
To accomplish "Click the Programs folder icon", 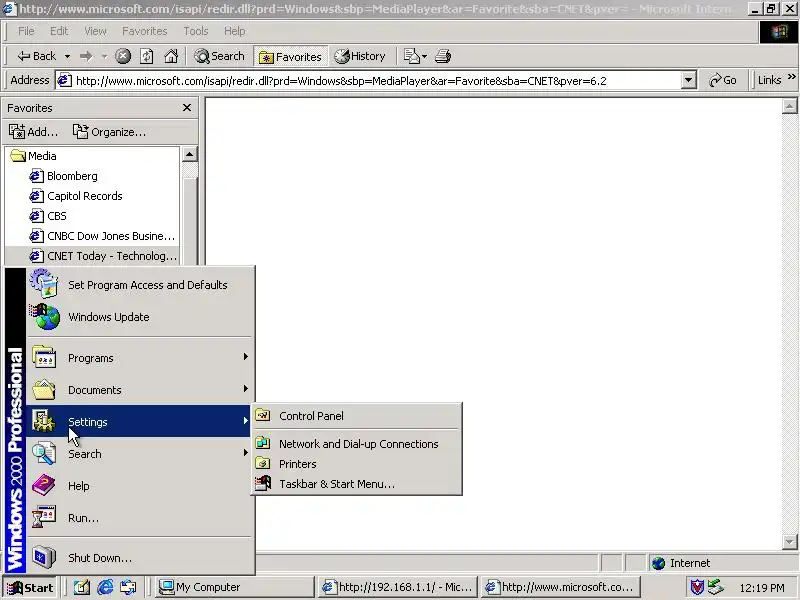I will (44, 357).
